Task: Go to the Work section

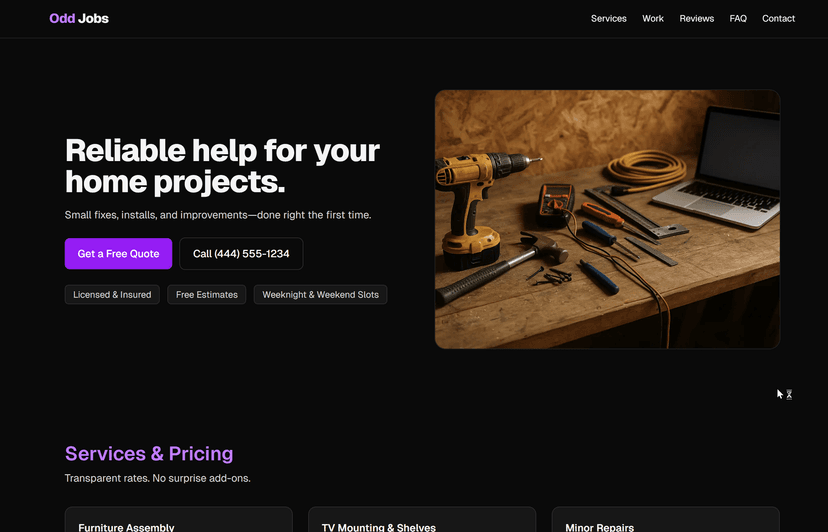Action: click(653, 19)
